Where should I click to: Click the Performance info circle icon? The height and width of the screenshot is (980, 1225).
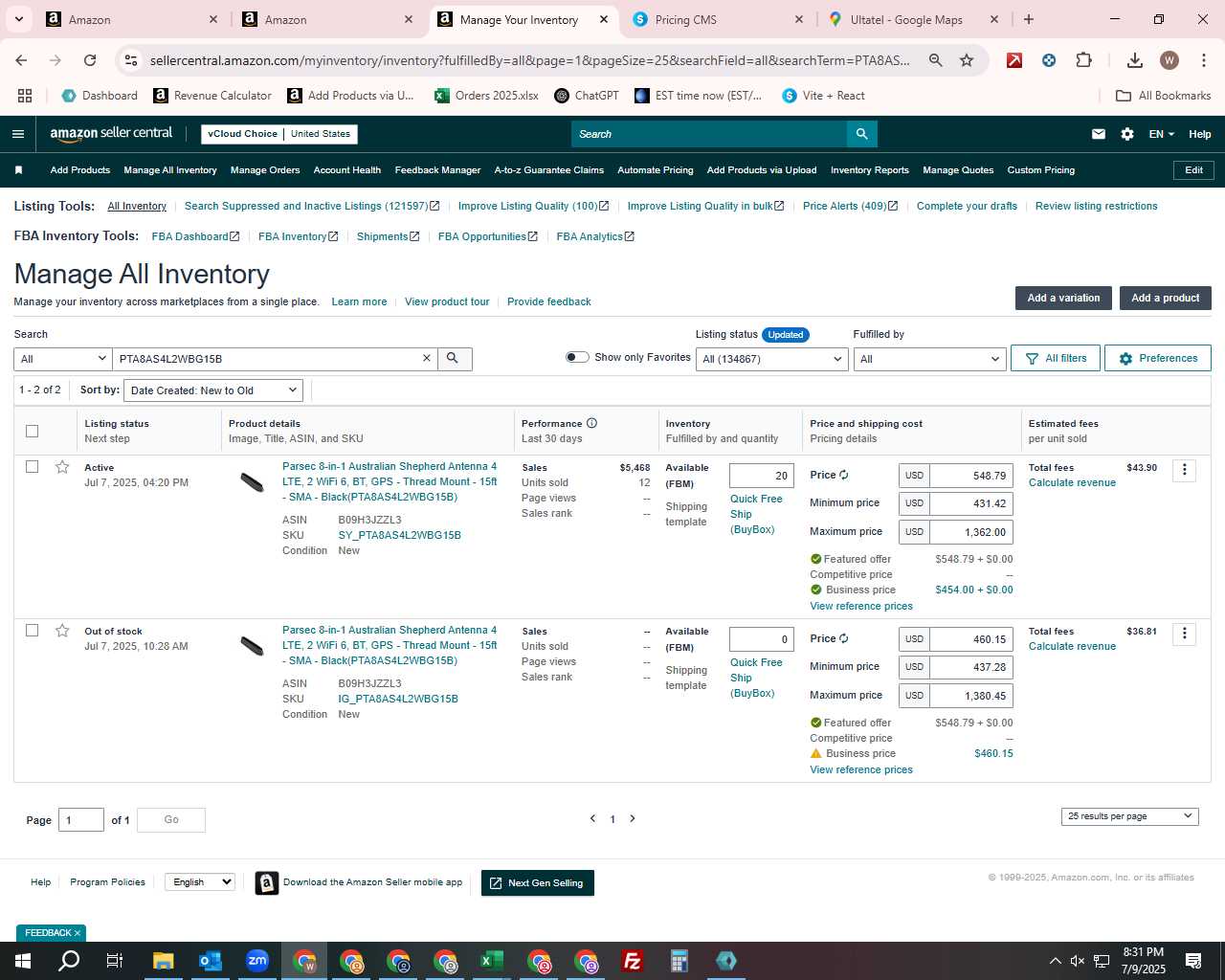pos(591,423)
